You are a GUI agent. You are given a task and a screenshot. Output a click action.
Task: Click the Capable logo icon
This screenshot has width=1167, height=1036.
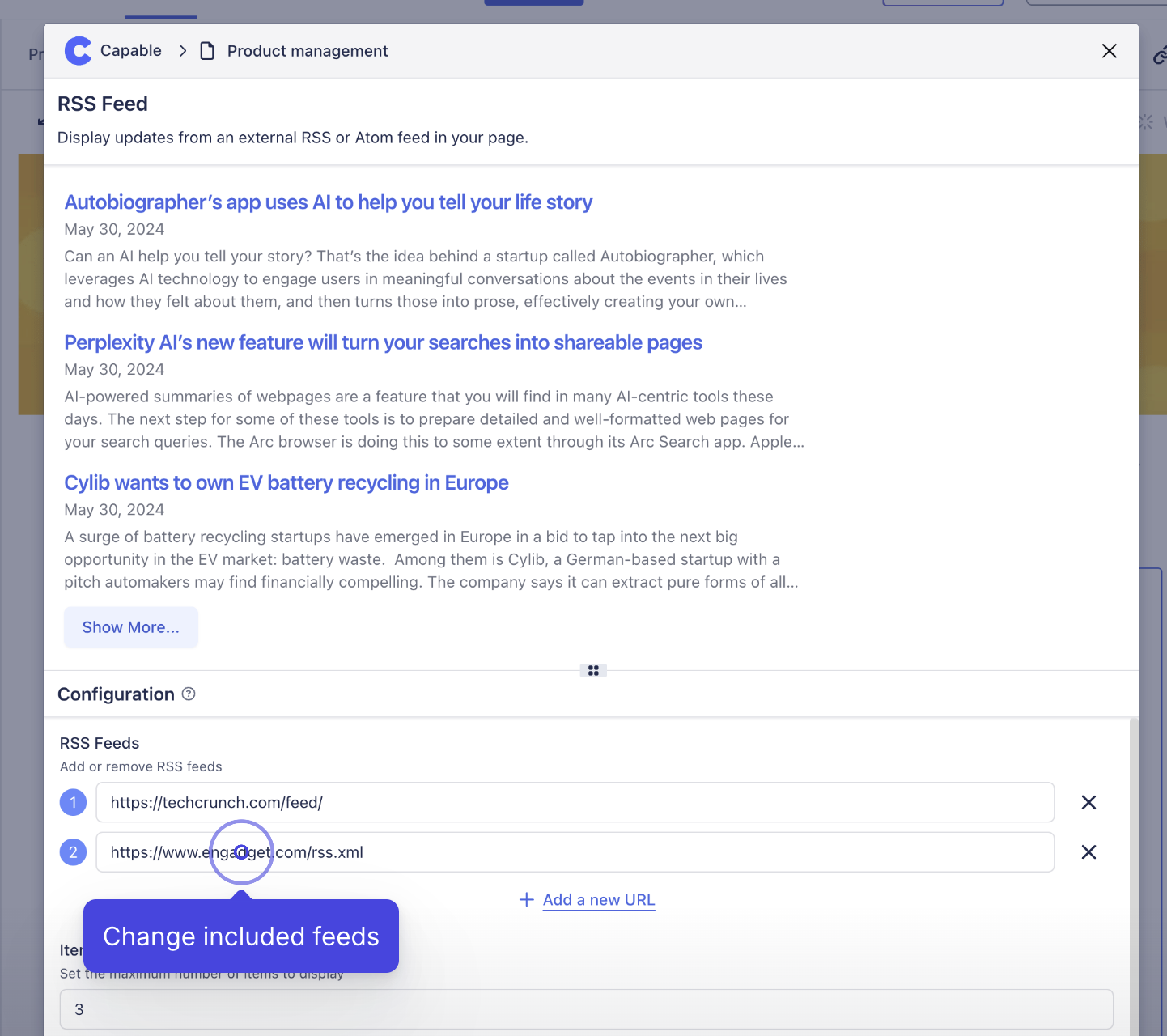(x=78, y=51)
